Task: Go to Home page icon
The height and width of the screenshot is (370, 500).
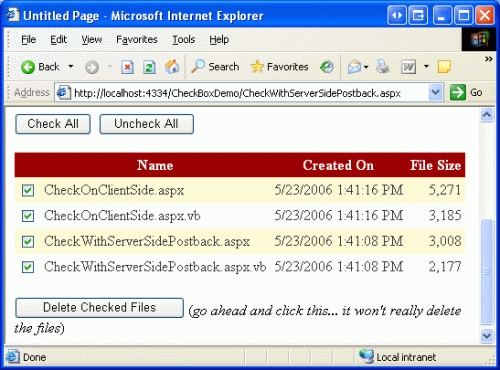Action: point(172,67)
